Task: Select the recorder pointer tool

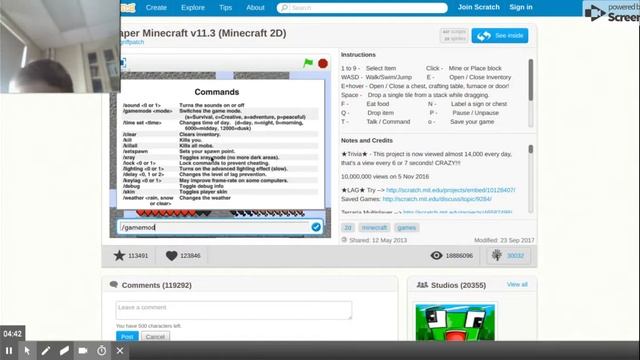Action: coord(27,351)
